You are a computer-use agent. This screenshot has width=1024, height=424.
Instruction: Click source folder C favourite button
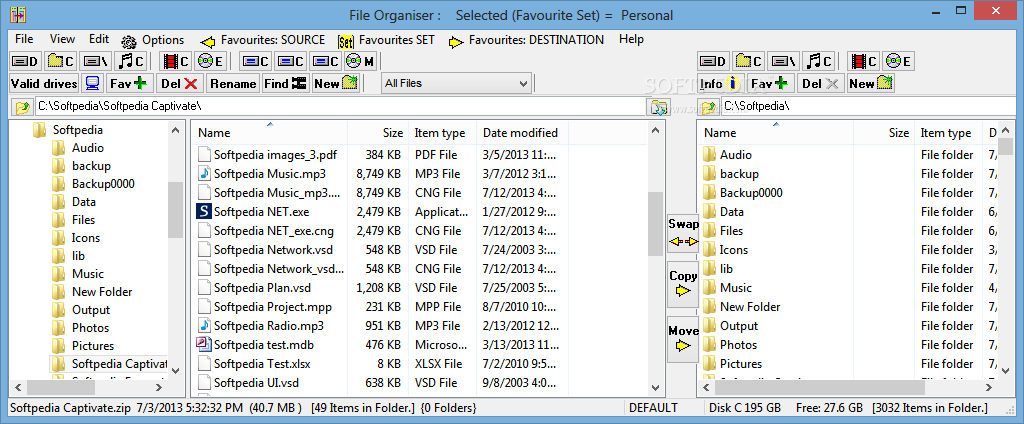[x=61, y=61]
